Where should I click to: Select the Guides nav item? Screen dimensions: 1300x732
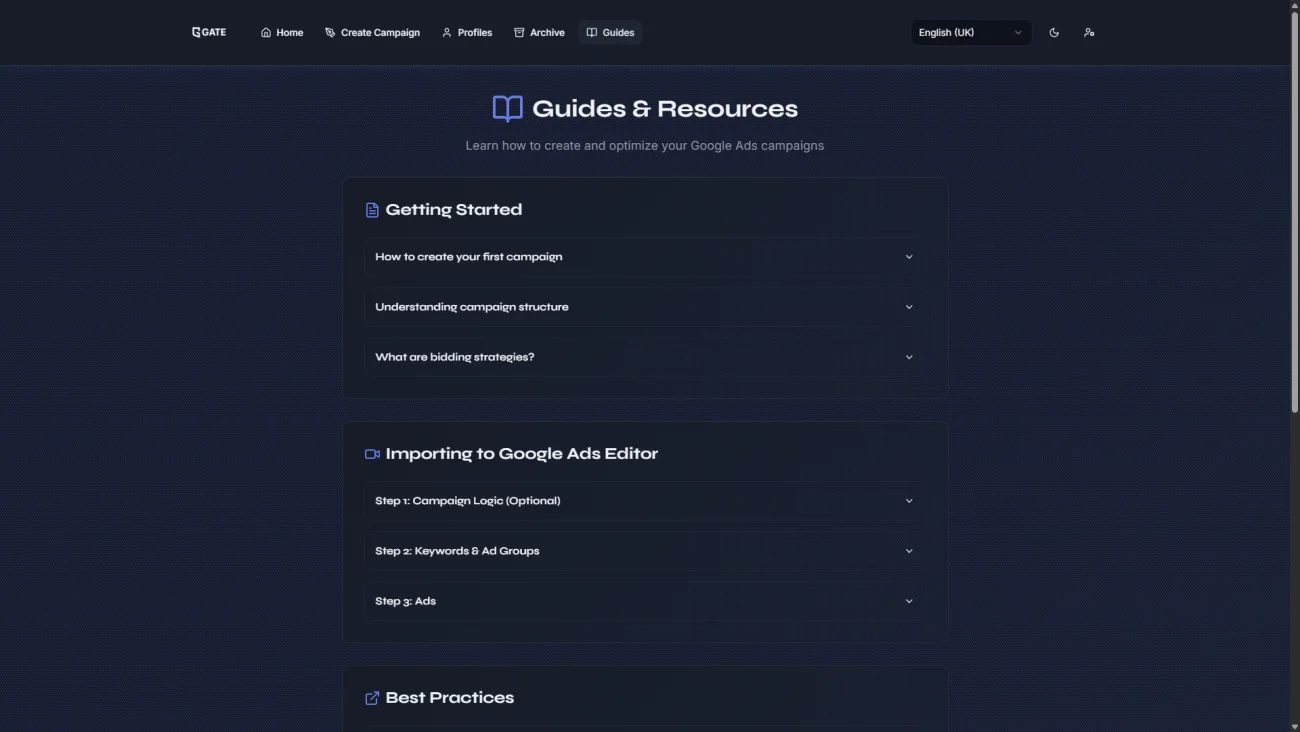tap(610, 33)
